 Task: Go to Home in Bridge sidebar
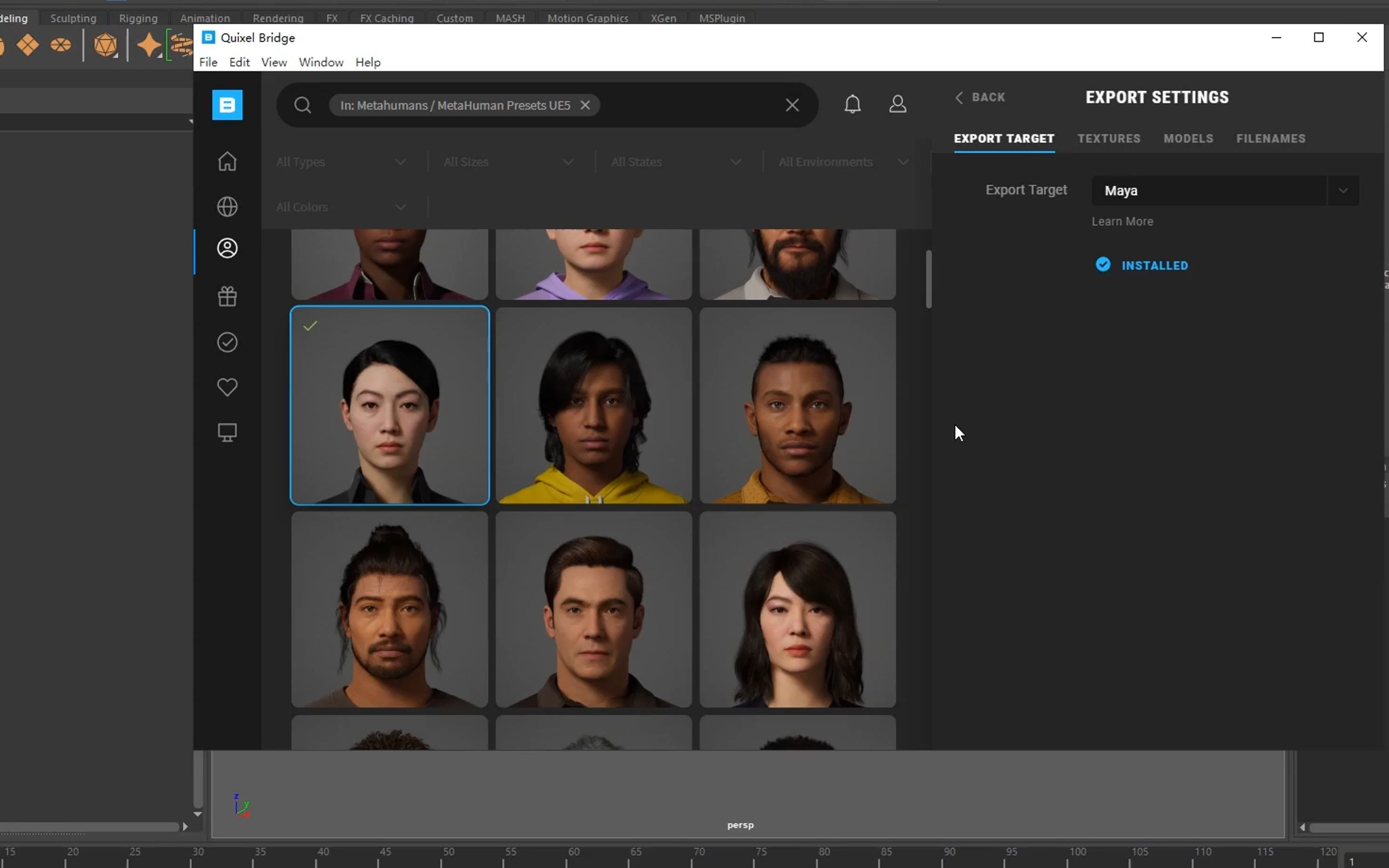[227, 161]
